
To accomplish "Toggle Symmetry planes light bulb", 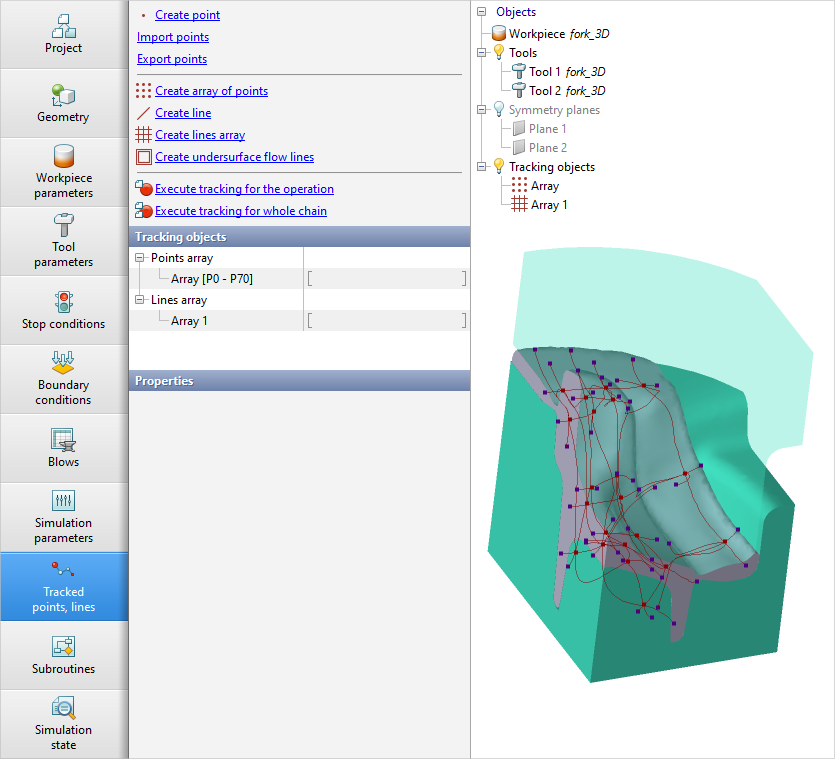I will tap(498, 110).
